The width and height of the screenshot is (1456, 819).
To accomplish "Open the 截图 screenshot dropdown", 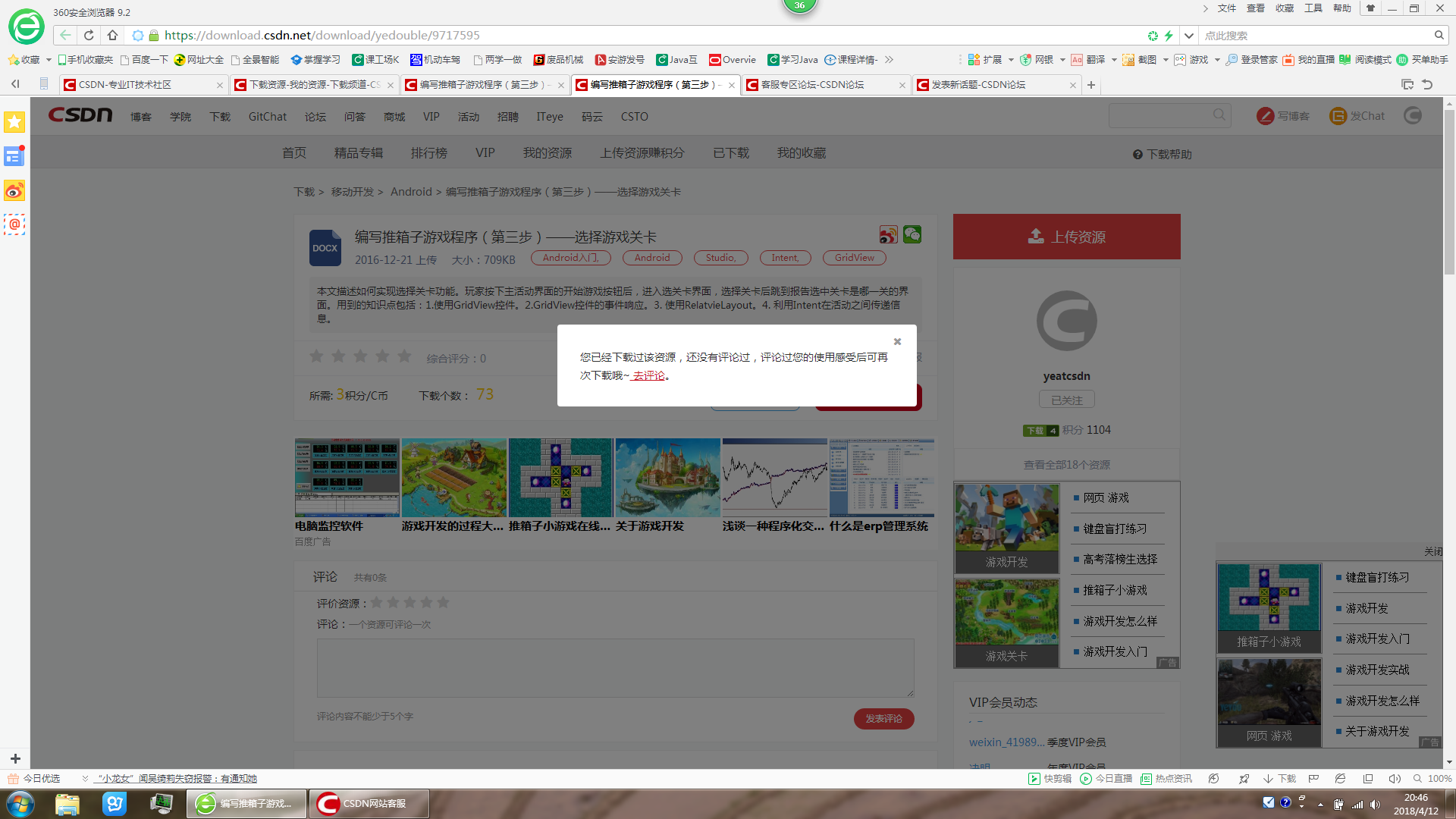I will [1166, 60].
